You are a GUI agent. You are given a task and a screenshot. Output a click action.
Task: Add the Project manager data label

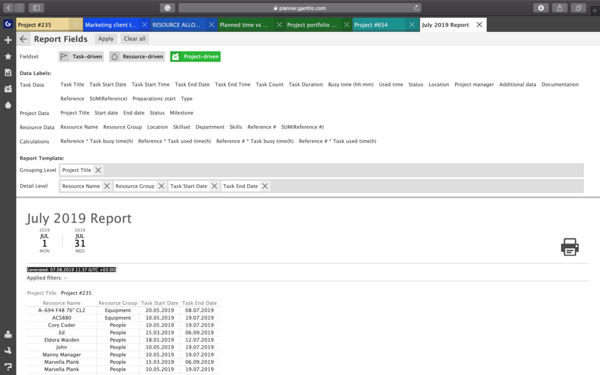click(474, 84)
